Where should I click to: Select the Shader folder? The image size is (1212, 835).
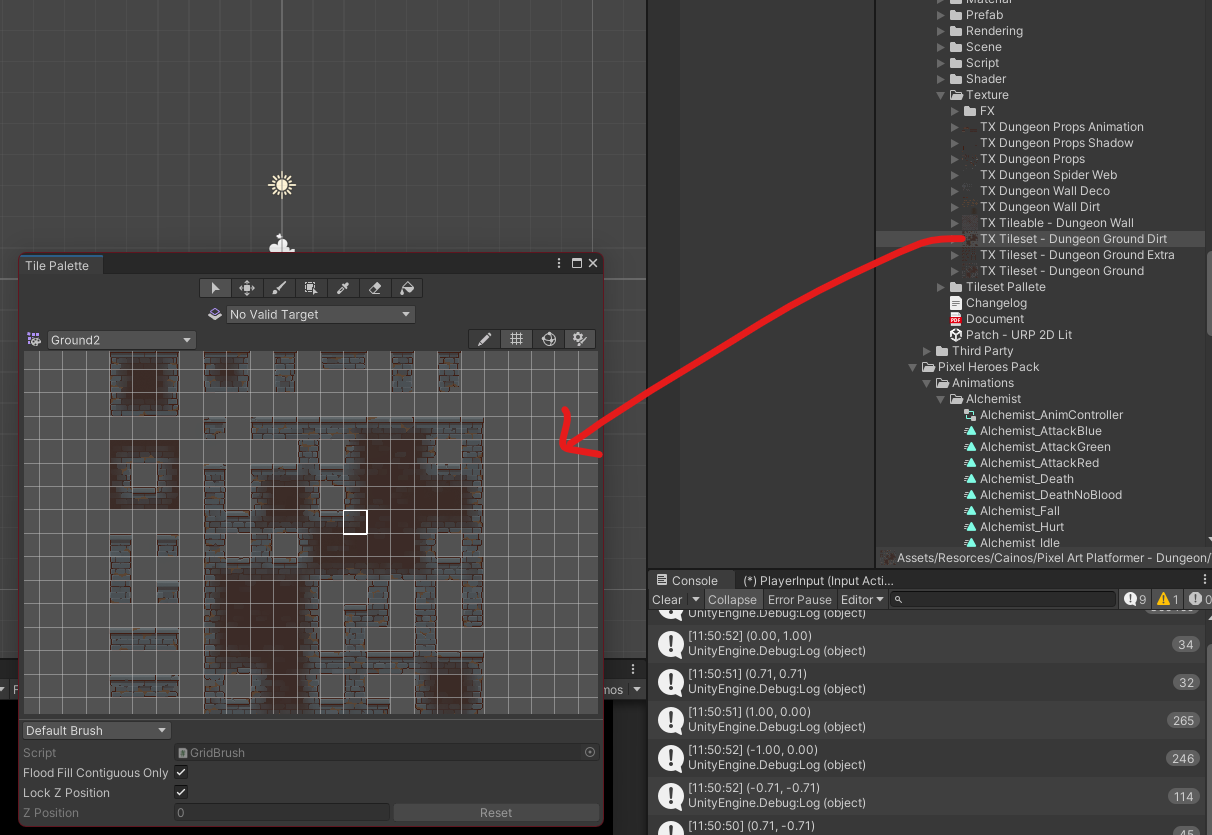pos(986,79)
